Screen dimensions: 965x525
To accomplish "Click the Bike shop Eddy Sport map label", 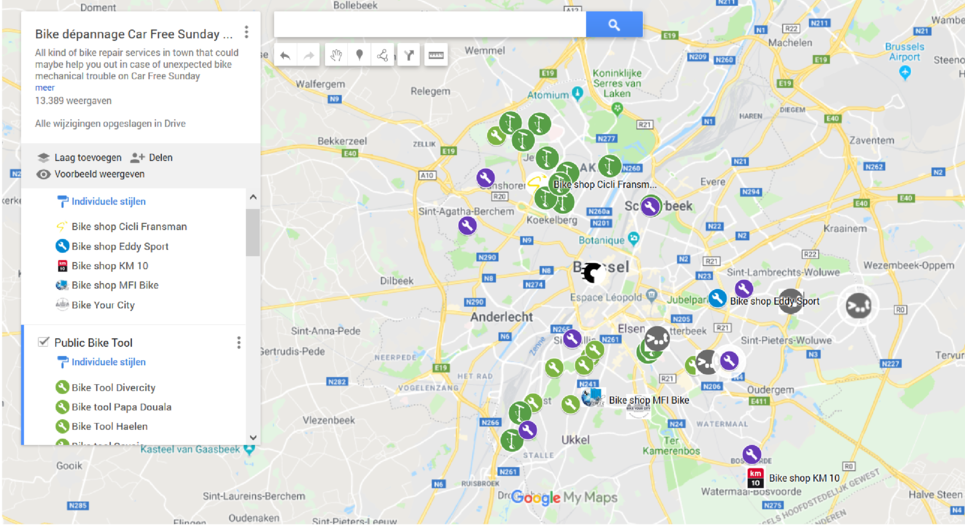I will [x=774, y=301].
